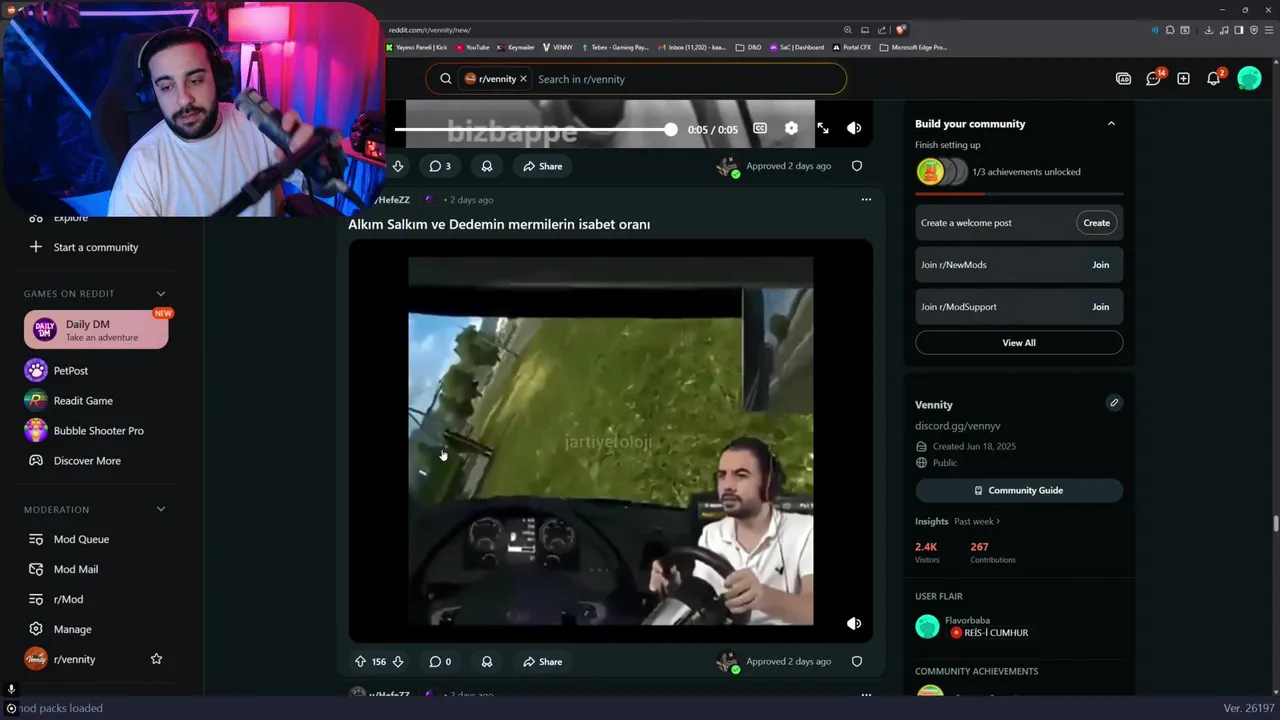
Task: Click the page vertical scrollbar thumb
Action: [x=1275, y=524]
